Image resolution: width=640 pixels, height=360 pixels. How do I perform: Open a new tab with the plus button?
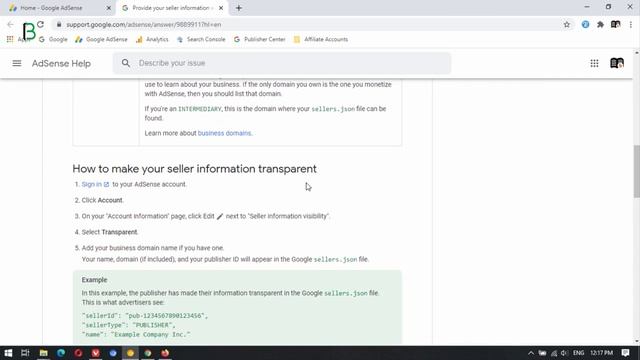tap(239, 8)
